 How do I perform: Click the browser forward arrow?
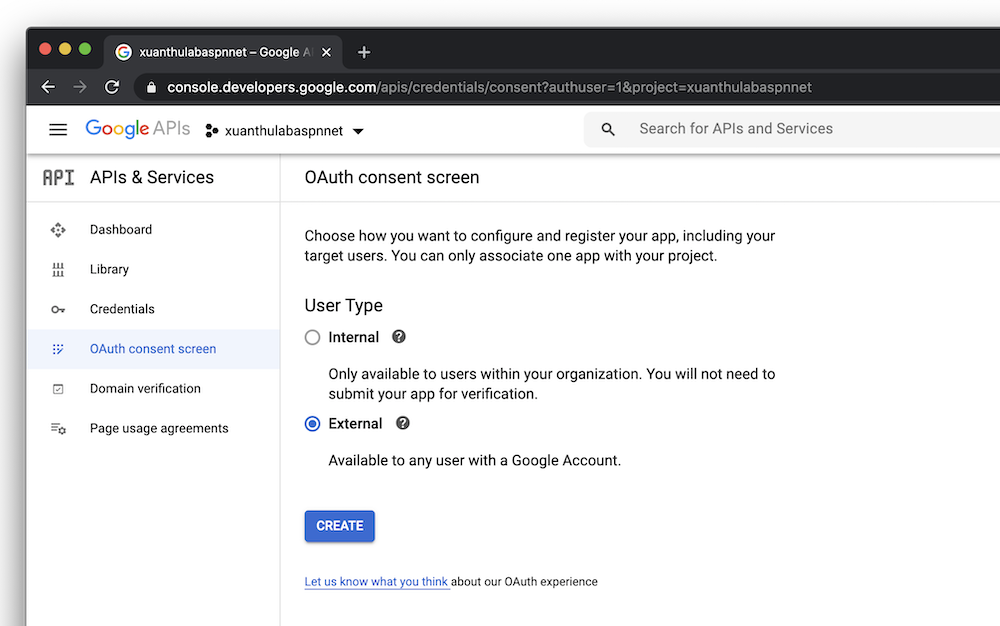(80, 87)
